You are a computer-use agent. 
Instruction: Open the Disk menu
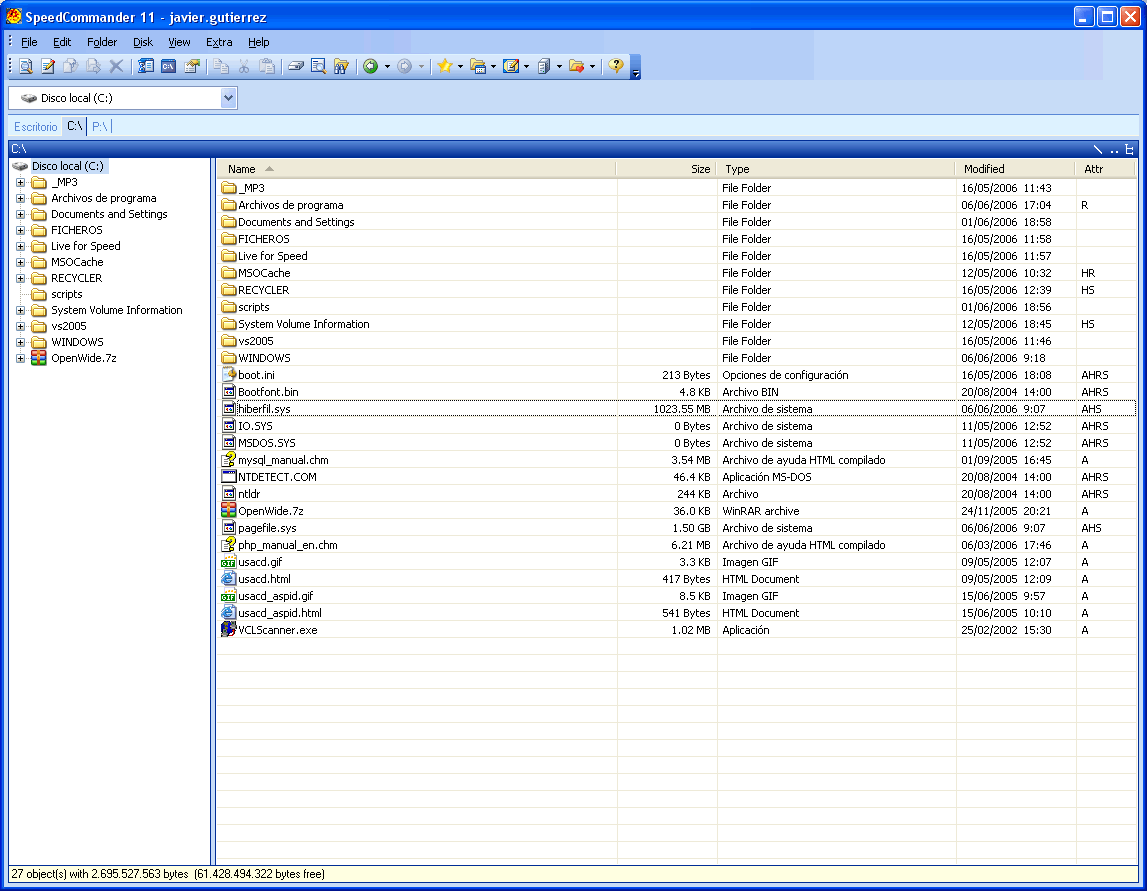coord(143,42)
